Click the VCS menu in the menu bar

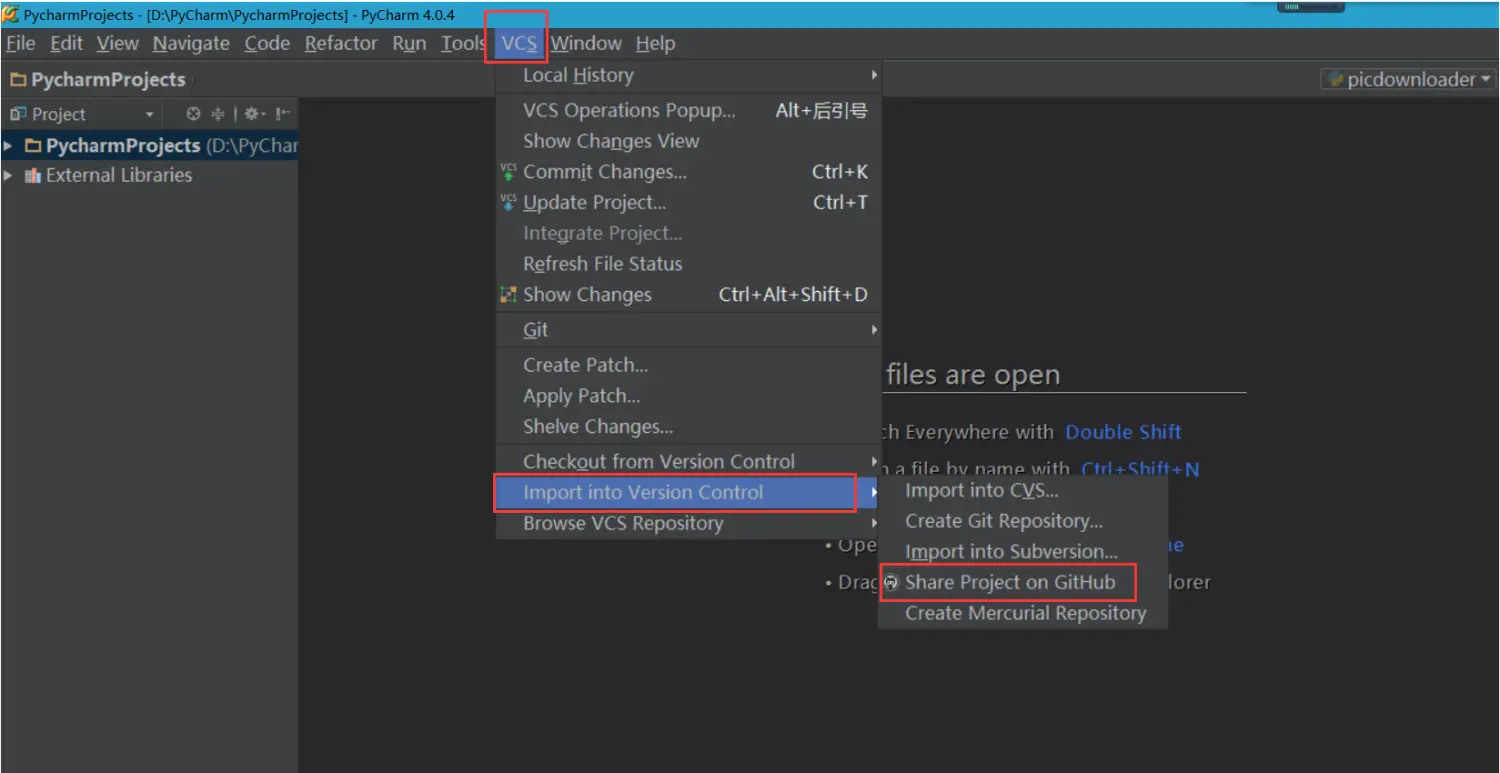519,43
